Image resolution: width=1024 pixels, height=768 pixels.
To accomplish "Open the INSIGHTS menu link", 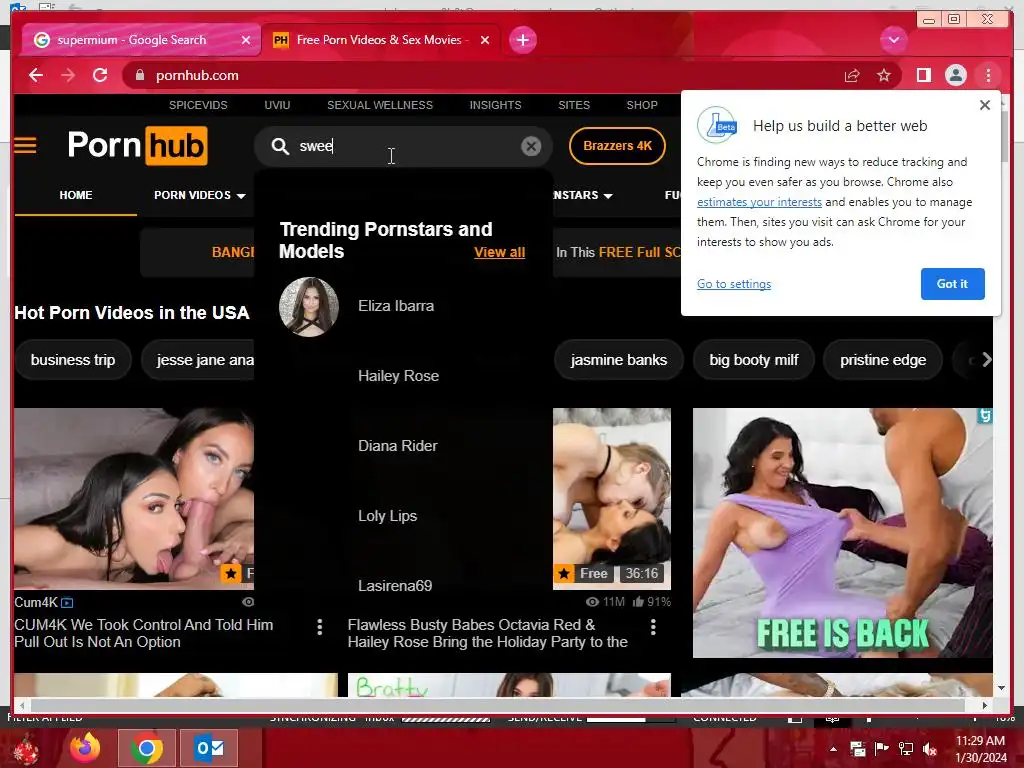I will coord(496,105).
